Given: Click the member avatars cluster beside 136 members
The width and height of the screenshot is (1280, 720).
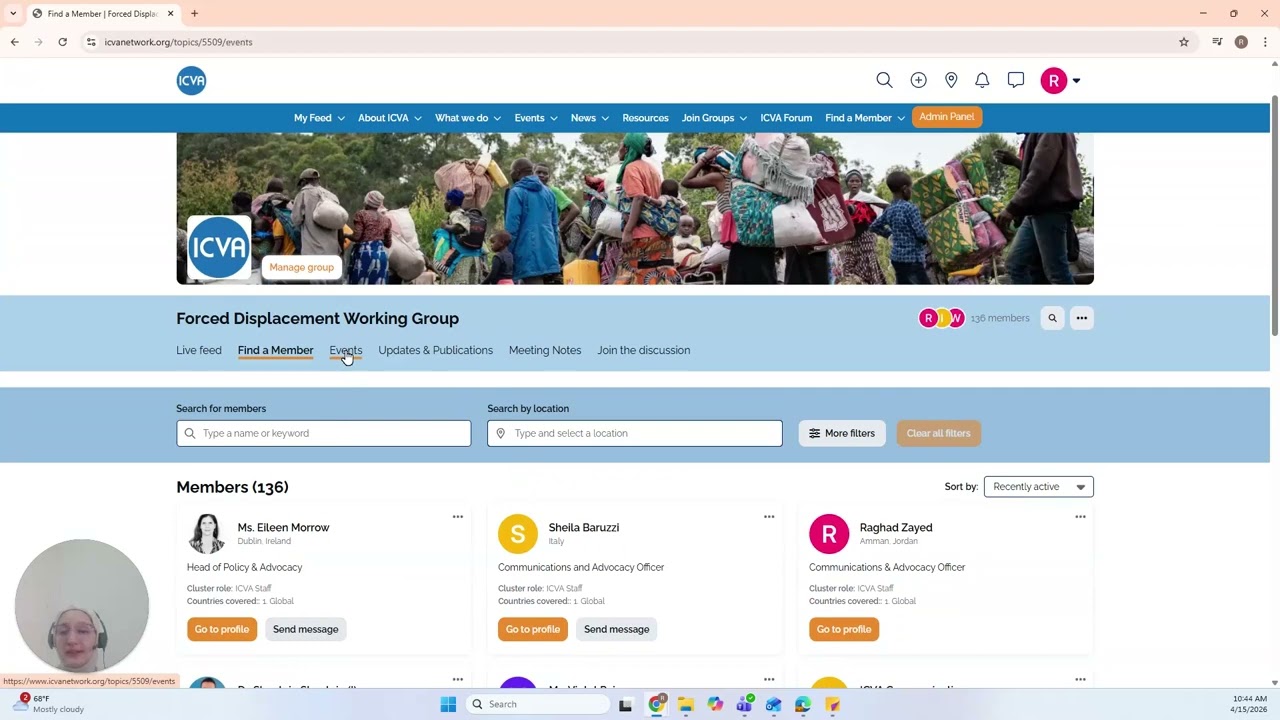Looking at the screenshot, I should 941,318.
